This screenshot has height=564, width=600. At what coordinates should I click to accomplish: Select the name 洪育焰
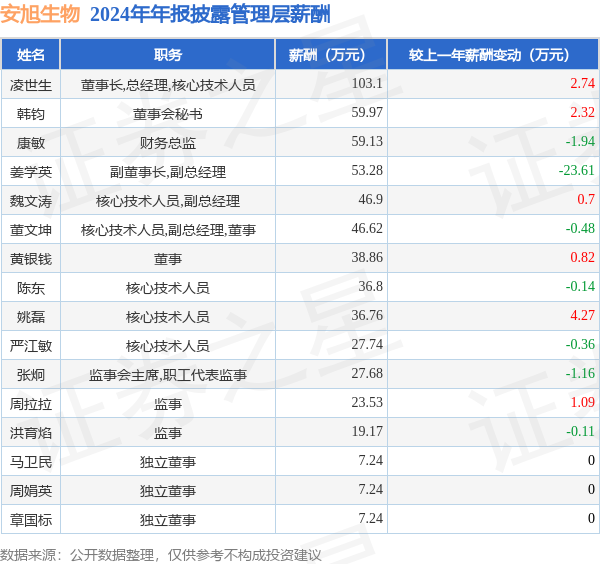click(31, 434)
